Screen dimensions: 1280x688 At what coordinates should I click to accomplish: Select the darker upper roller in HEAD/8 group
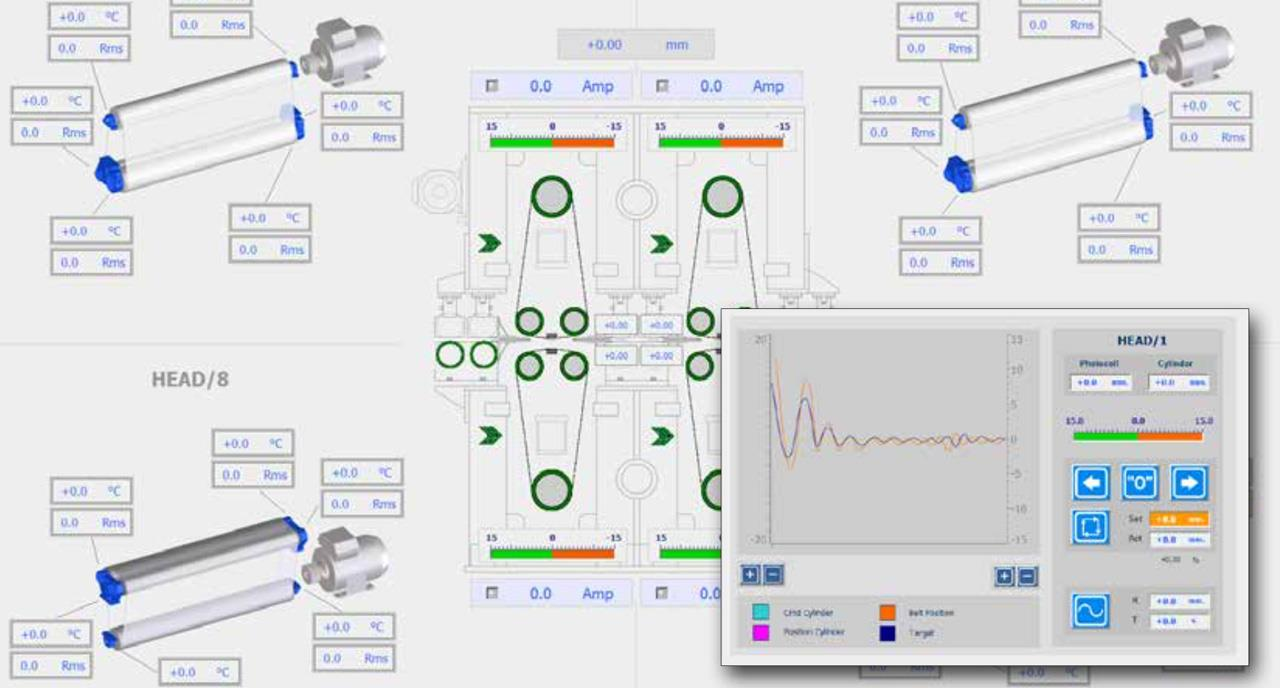(x=201, y=553)
